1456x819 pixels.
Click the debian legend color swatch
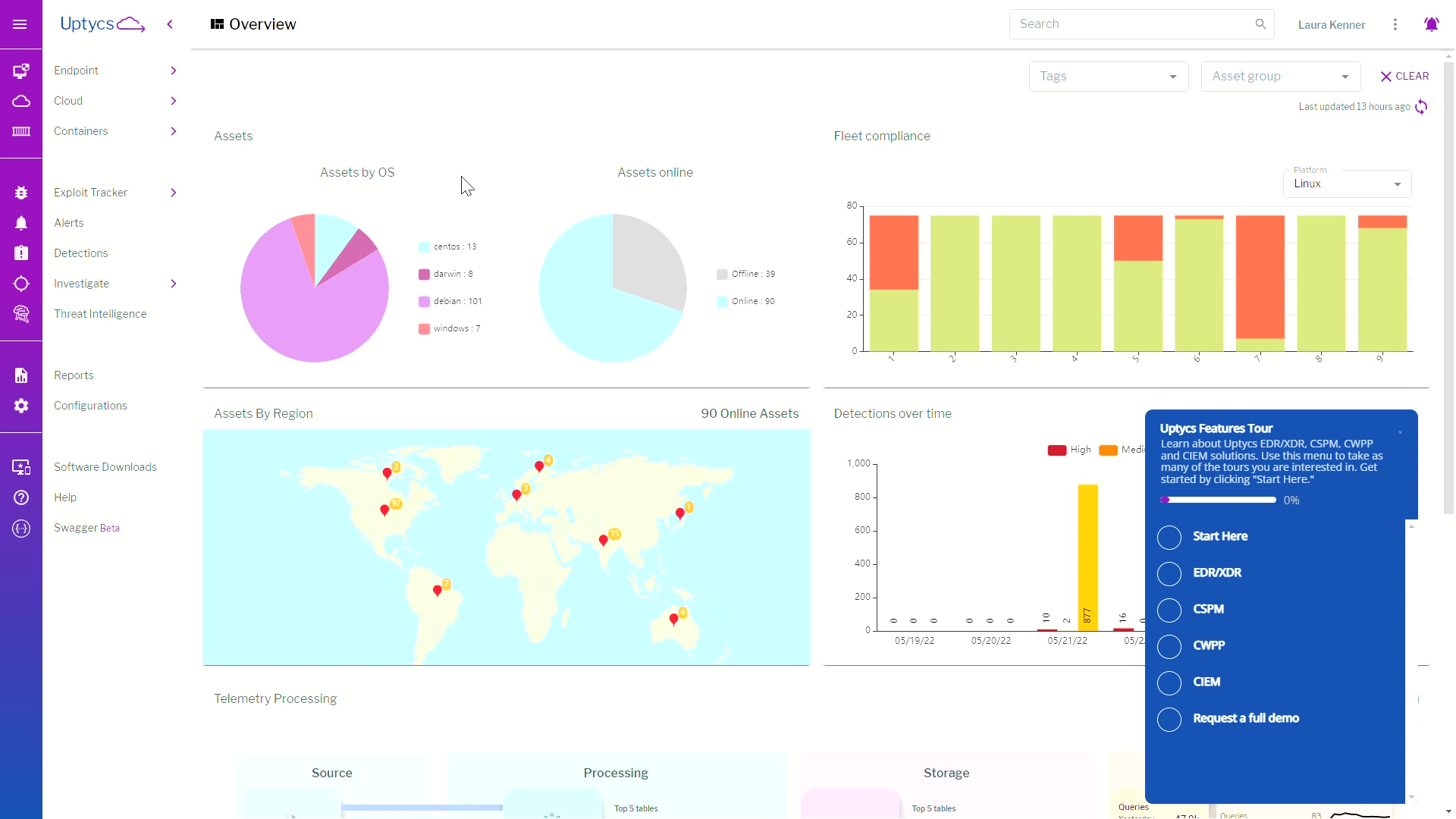pos(424,301)
